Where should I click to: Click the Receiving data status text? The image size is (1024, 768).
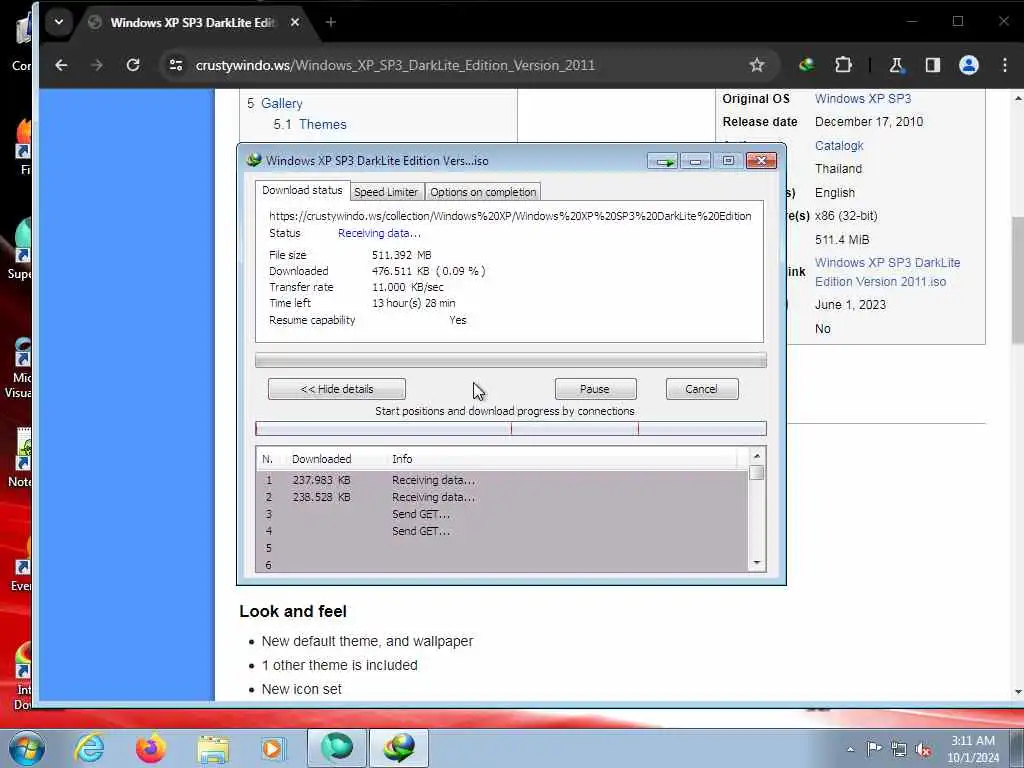coord(379,233)
